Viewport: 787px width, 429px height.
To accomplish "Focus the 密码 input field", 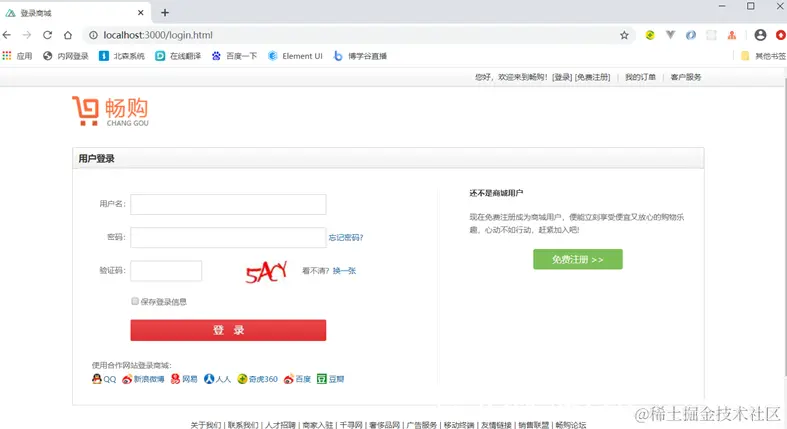I will pos(228,237).
